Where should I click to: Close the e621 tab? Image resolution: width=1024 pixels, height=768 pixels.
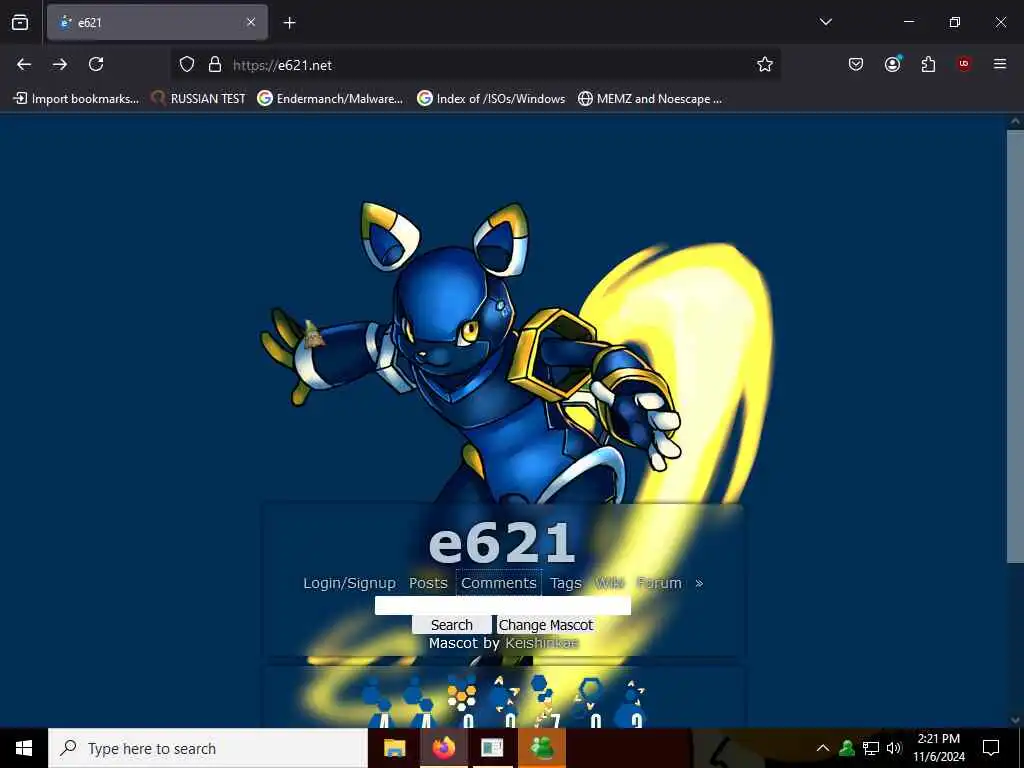(251, 23)
